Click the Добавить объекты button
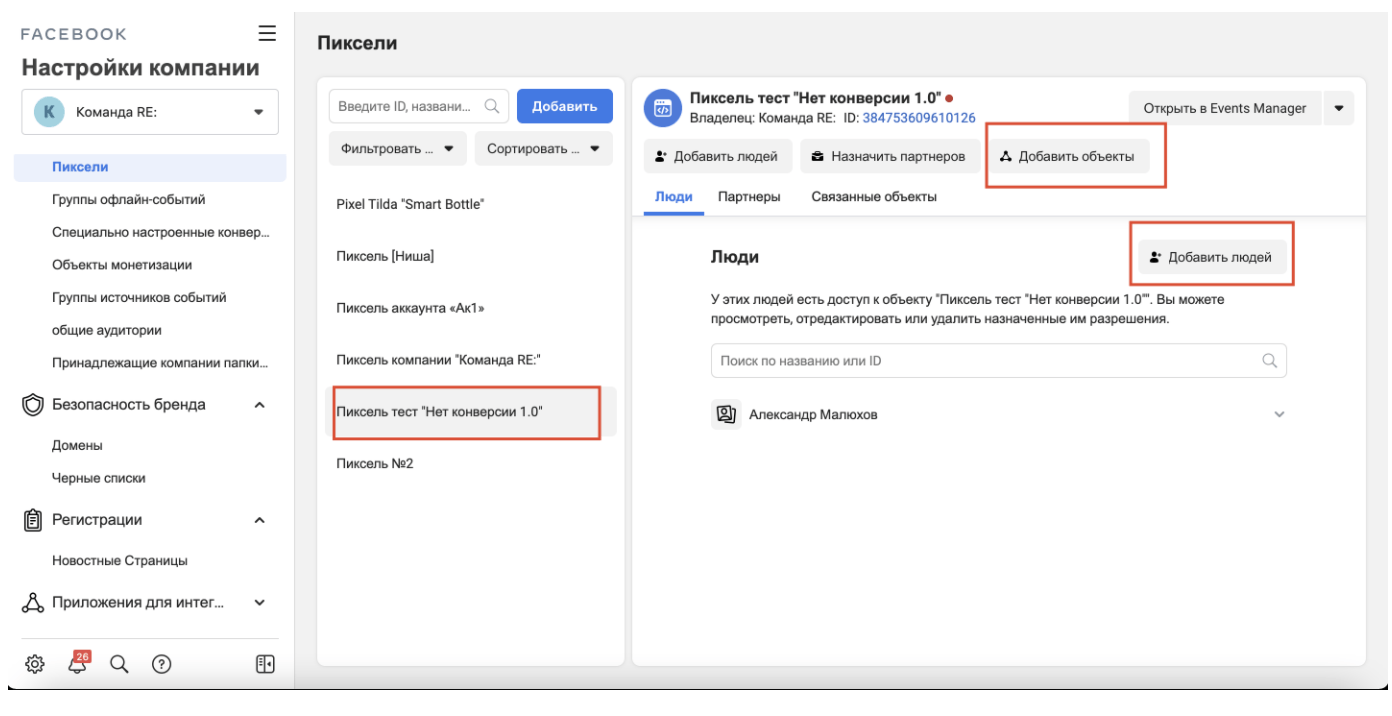The image size is (1392, 716). [1067, 156]
